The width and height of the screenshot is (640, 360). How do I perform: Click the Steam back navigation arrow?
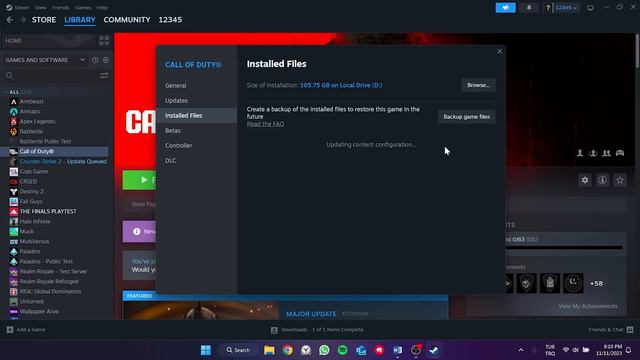click(x=10, y=20)
